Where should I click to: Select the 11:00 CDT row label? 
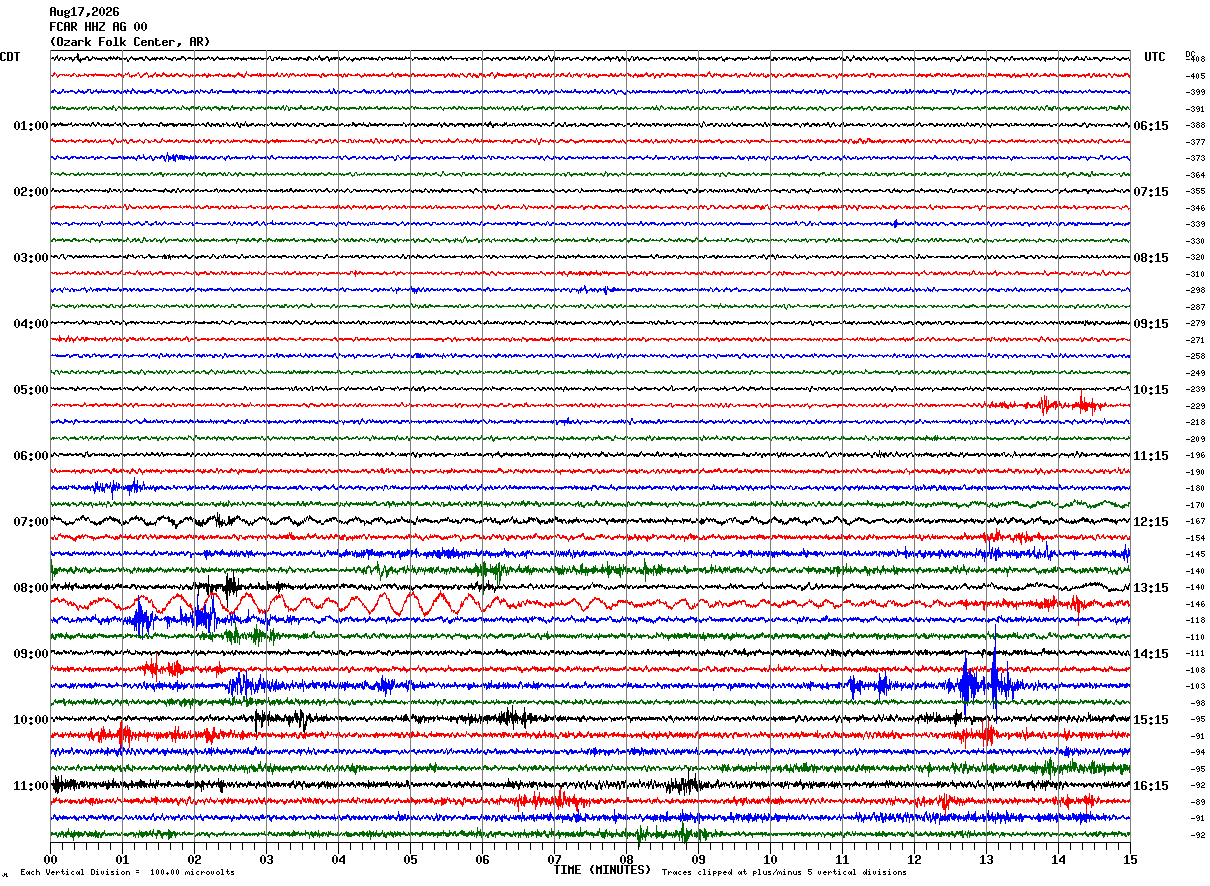click(31, 786)
